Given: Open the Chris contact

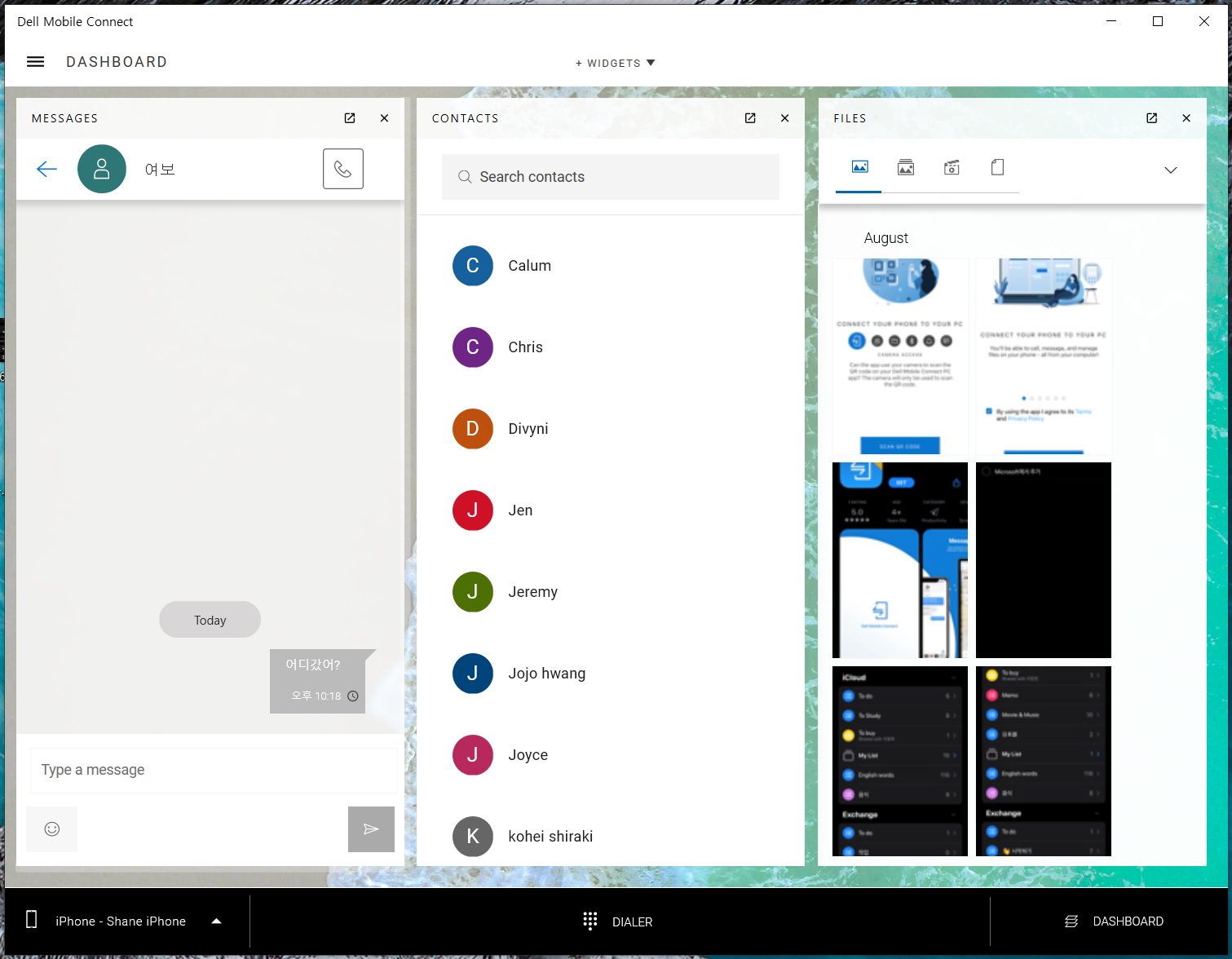Looking at the screenshot, I should coord(611,347).
